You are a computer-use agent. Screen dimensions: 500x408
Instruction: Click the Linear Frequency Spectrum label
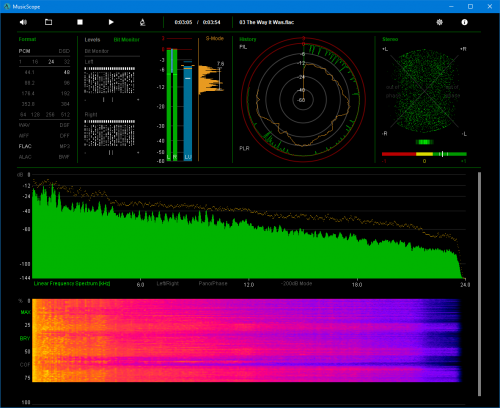[x=72, y=283]
